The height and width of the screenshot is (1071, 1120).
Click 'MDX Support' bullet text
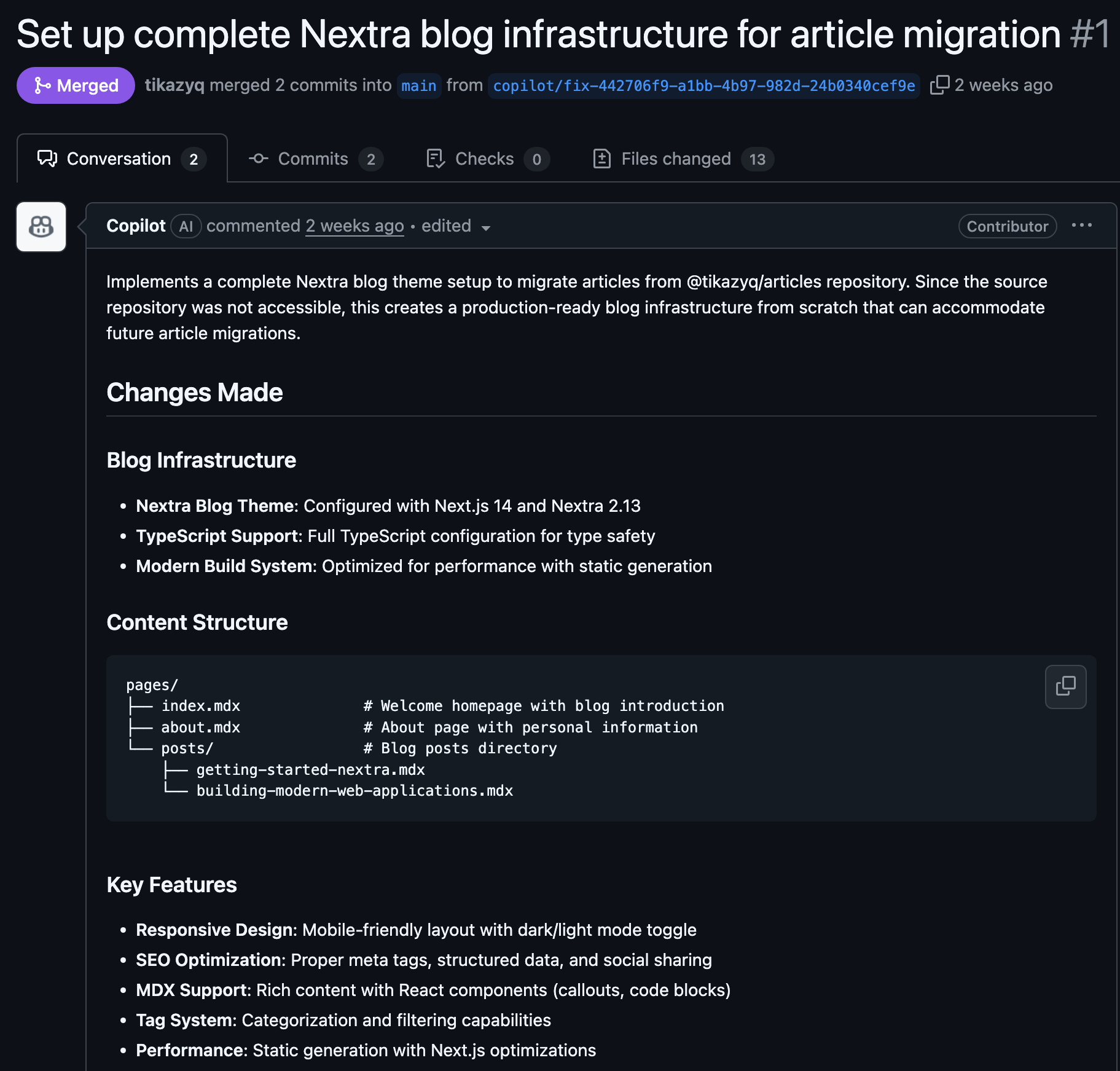click(192, 990)
